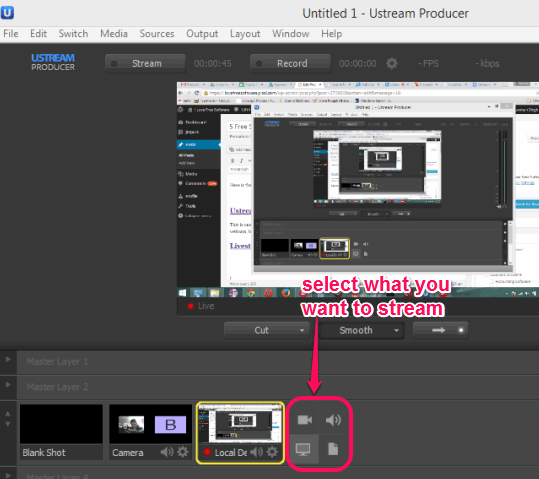This screenshot has width=539, height=479.
Task: Click the Ustream Producer logo
Action: (53, 62)
